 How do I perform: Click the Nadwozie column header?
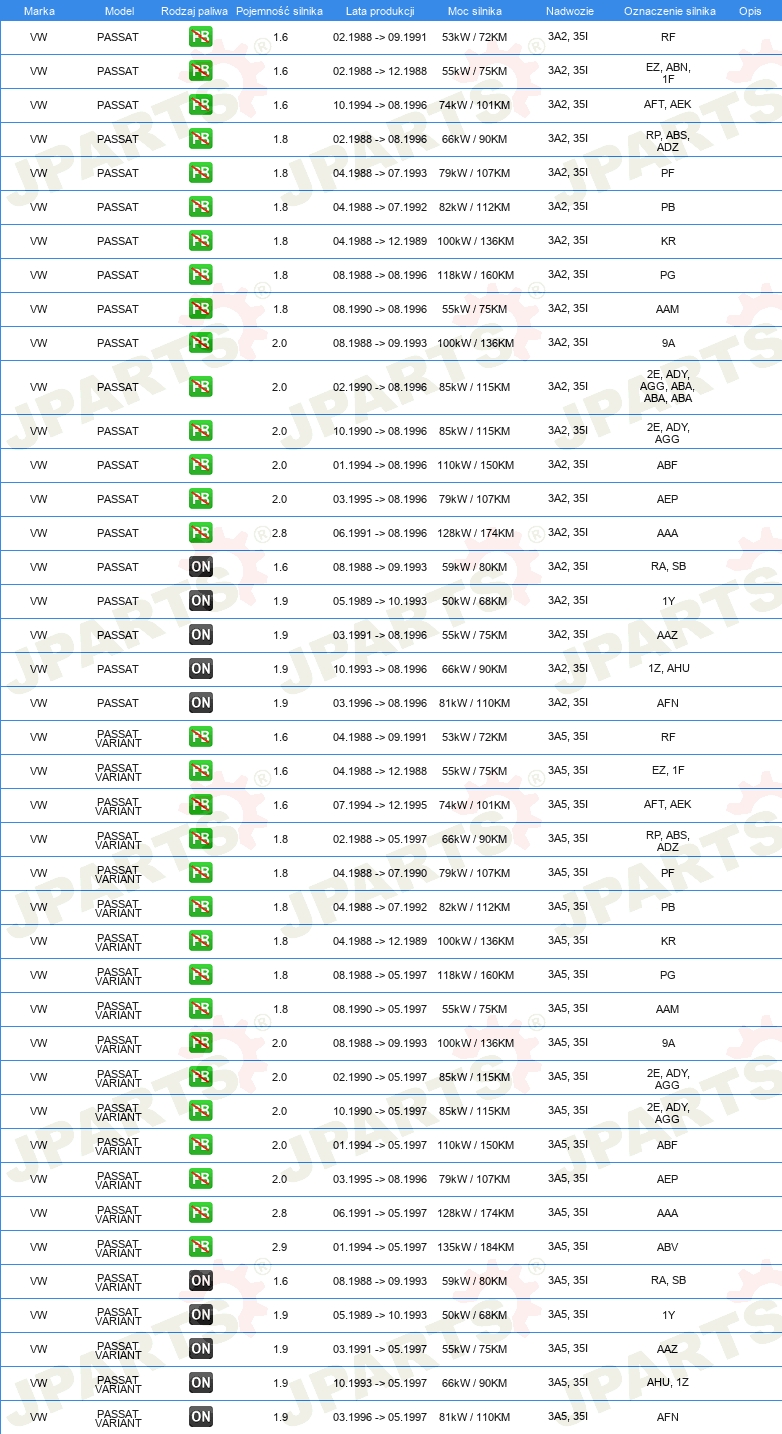[x=569, y=11]
